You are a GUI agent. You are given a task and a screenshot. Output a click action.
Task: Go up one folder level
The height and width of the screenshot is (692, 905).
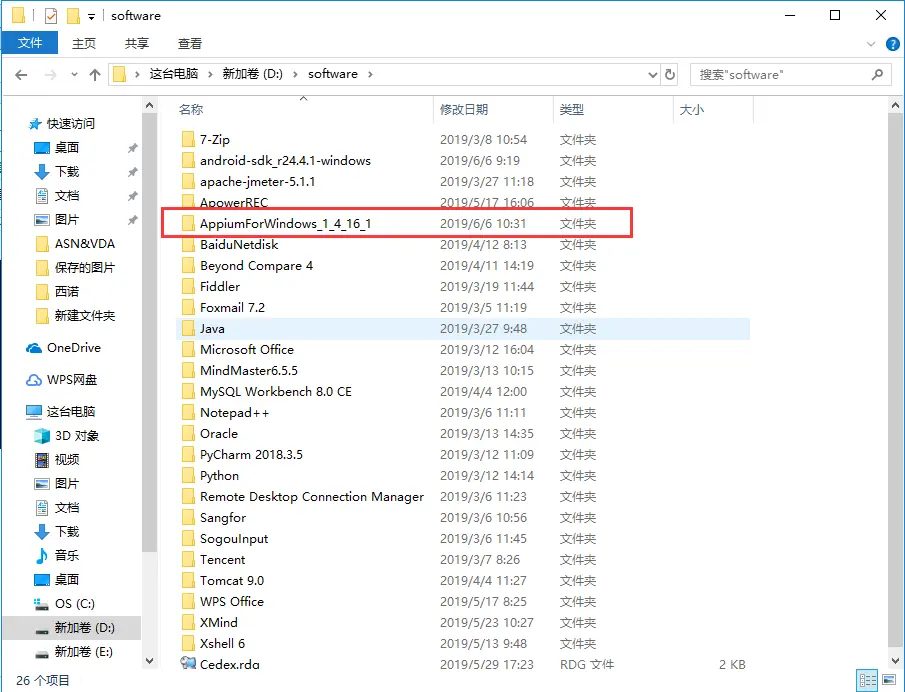coord(95,74)
